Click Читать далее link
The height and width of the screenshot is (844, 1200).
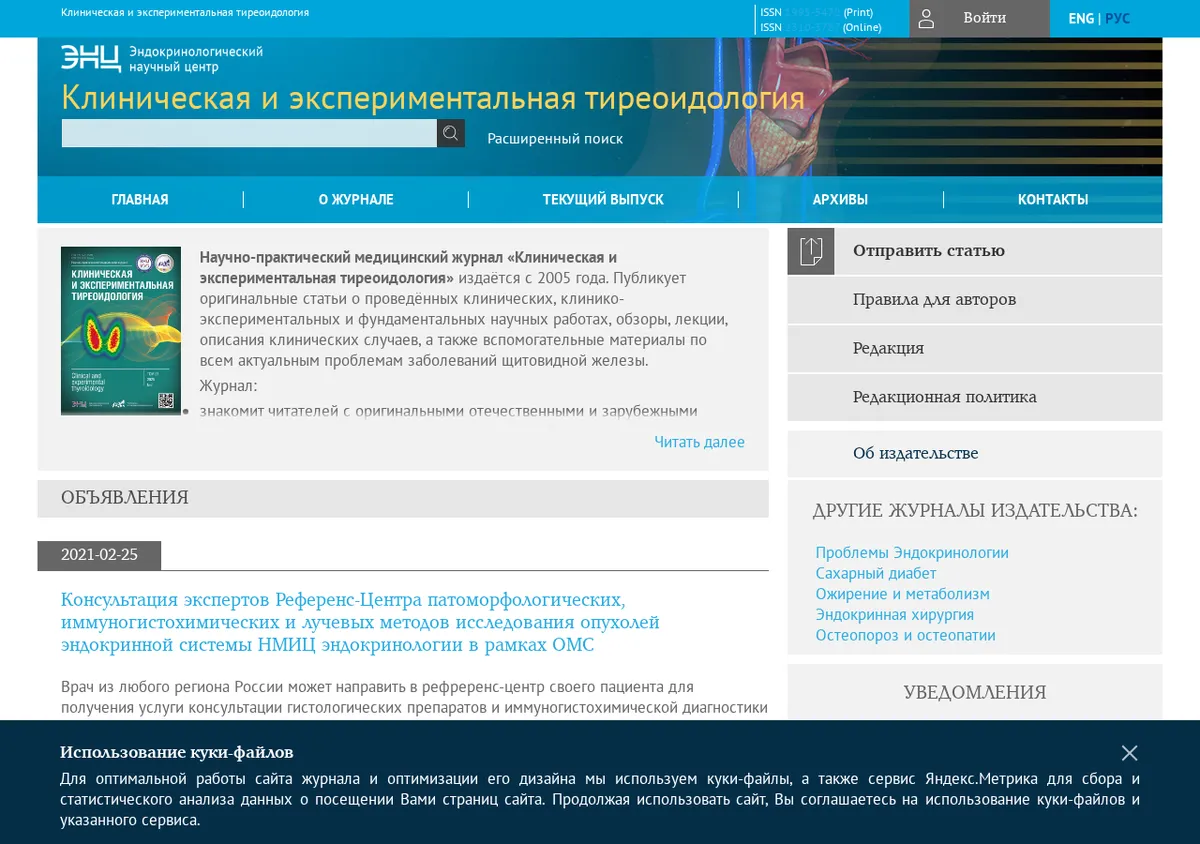pyautogui.click(x=699, y=442)
